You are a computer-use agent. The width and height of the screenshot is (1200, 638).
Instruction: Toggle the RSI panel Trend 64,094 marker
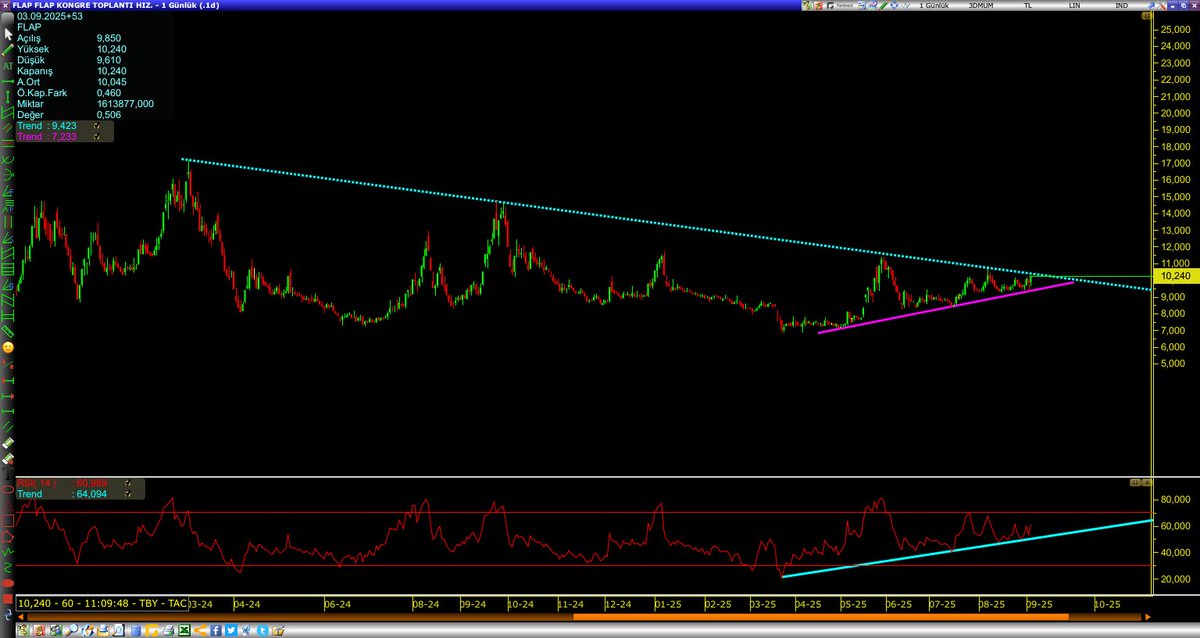128,494
